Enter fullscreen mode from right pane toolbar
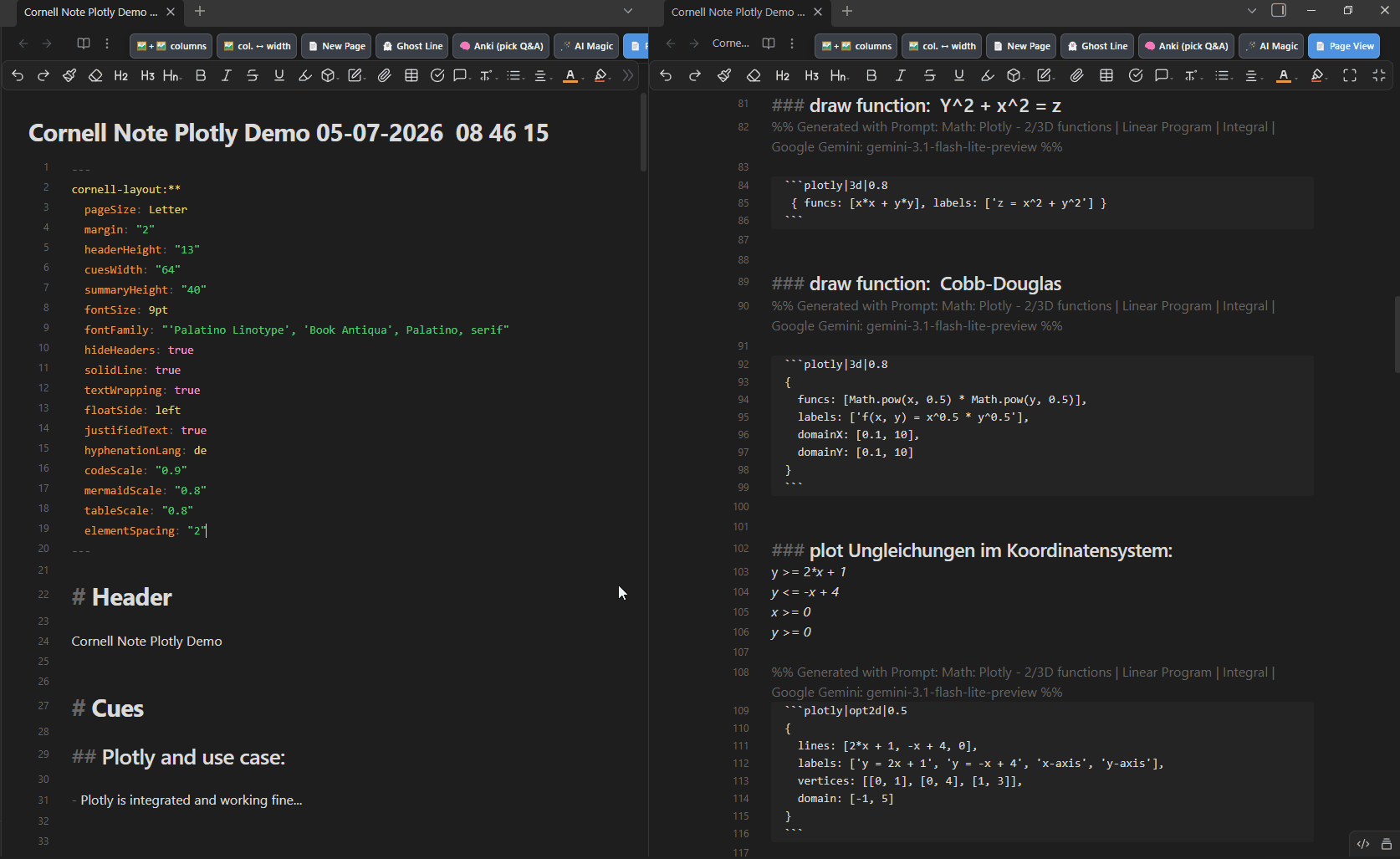Viewport: 1400px width, 859px height. pyautogui.click(x=1350, y=76)
